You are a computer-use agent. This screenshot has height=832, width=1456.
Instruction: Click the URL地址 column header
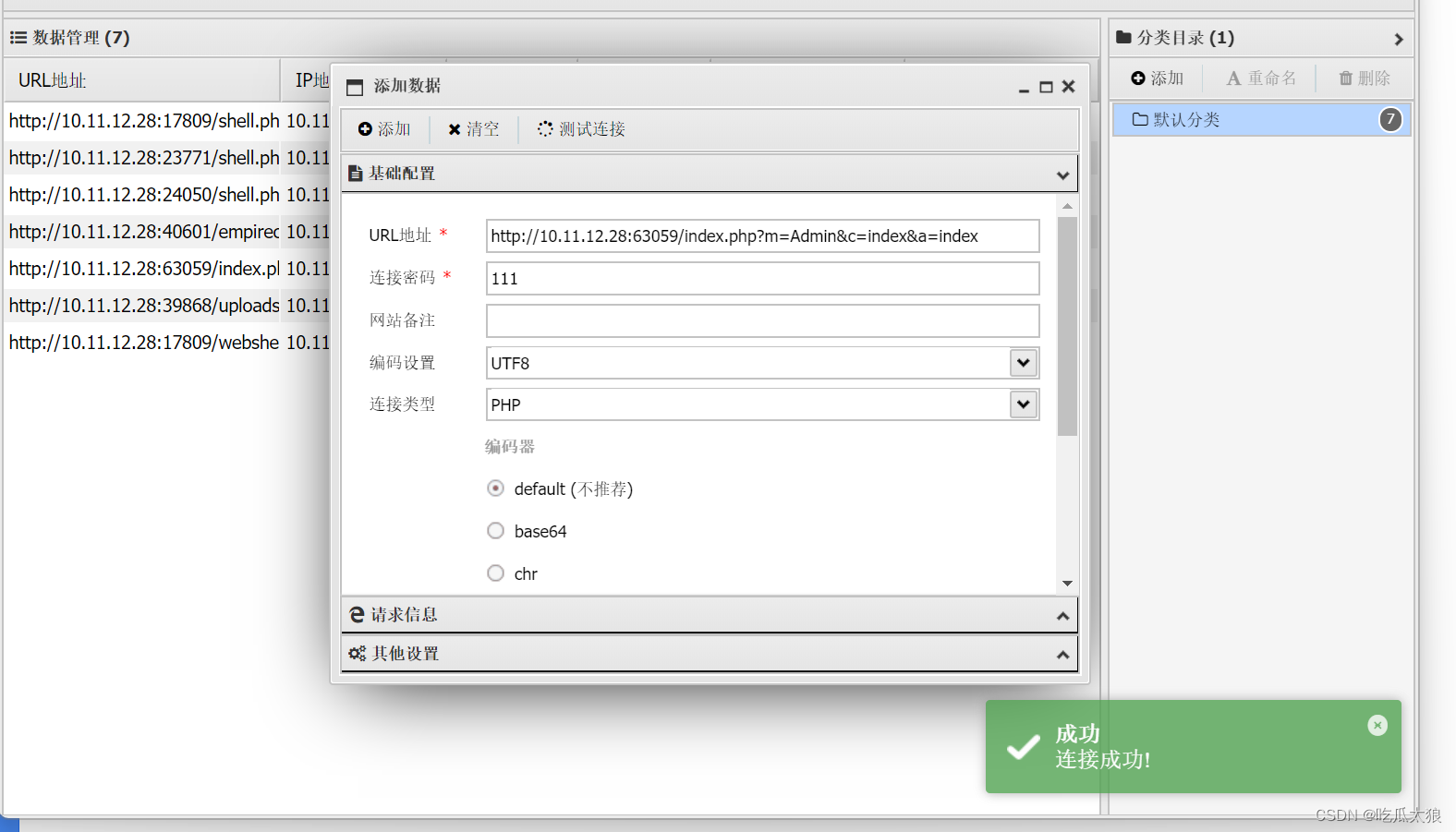tap(141, 80)
